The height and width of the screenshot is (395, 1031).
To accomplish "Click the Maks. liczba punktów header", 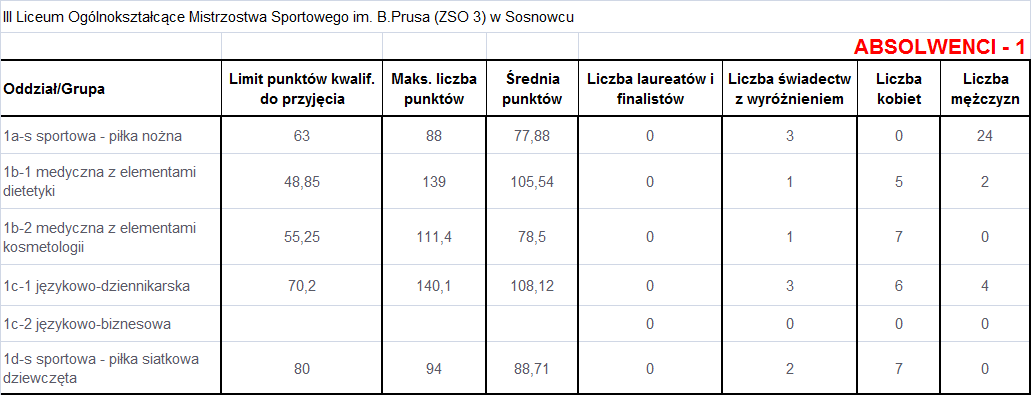I will point(435,89).
